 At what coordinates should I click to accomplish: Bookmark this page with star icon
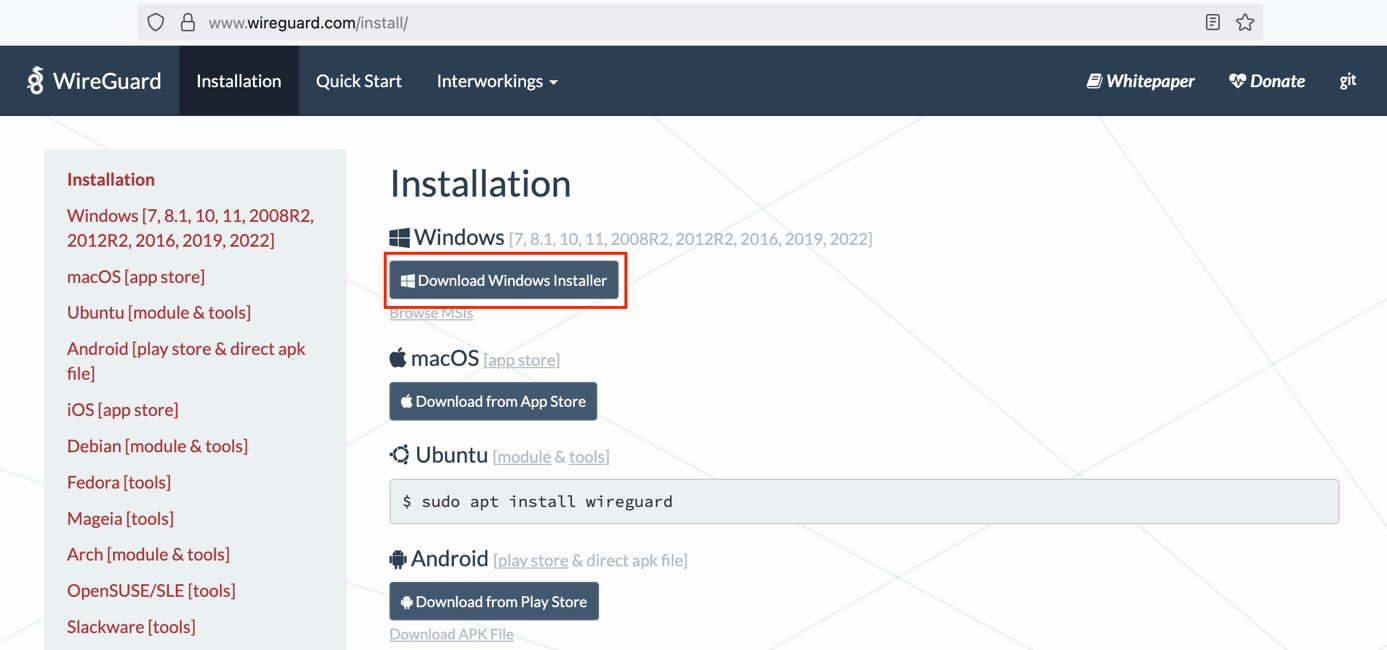click(x=1245, y=22)
